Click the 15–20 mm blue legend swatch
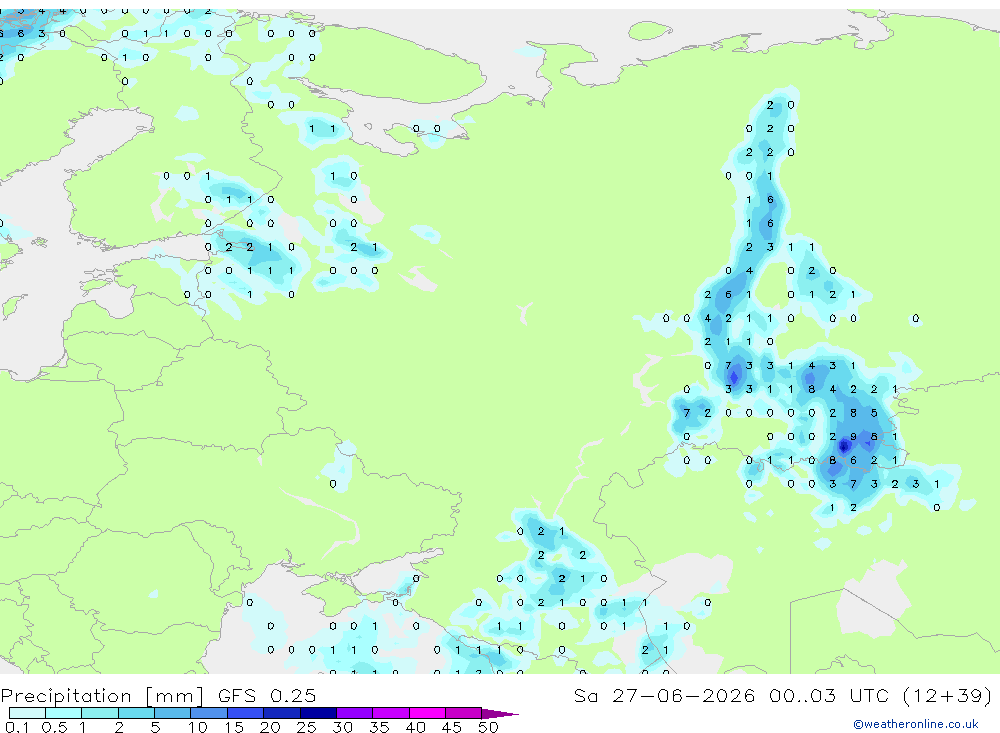 tap(246, 713)
